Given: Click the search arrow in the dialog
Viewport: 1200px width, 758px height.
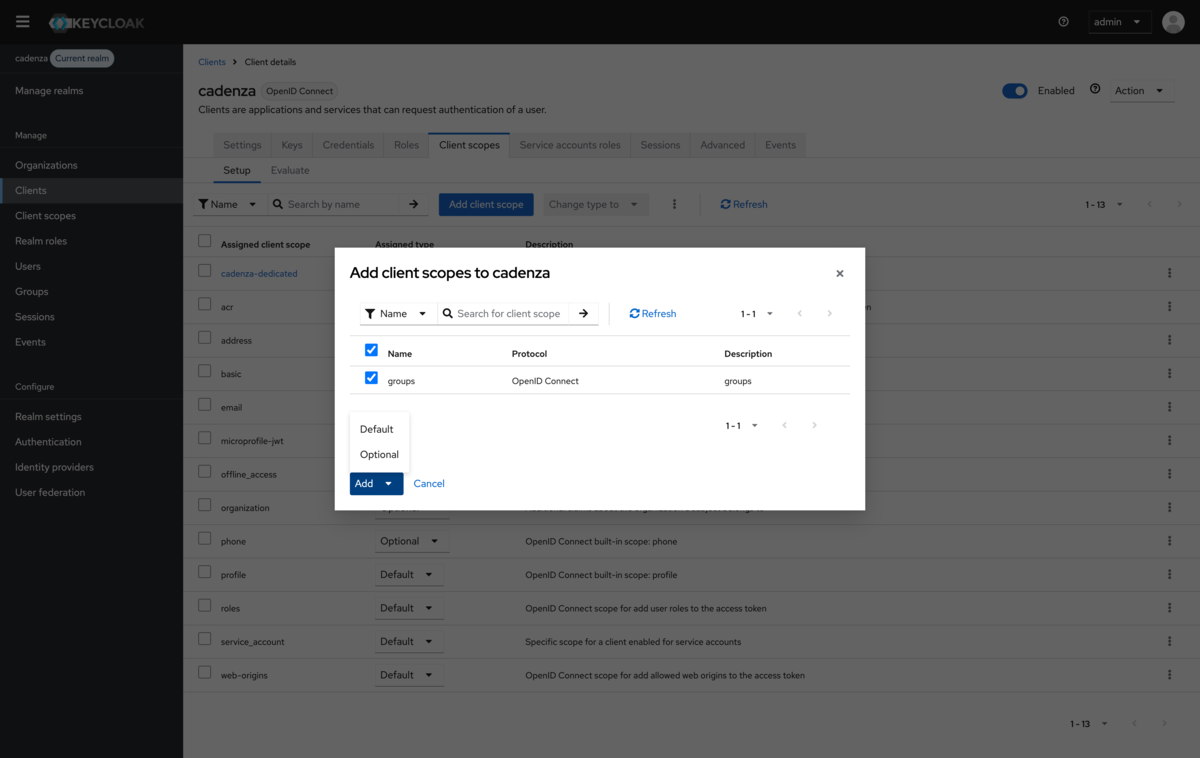Looking at the screenshot, I should pos(583,314).
